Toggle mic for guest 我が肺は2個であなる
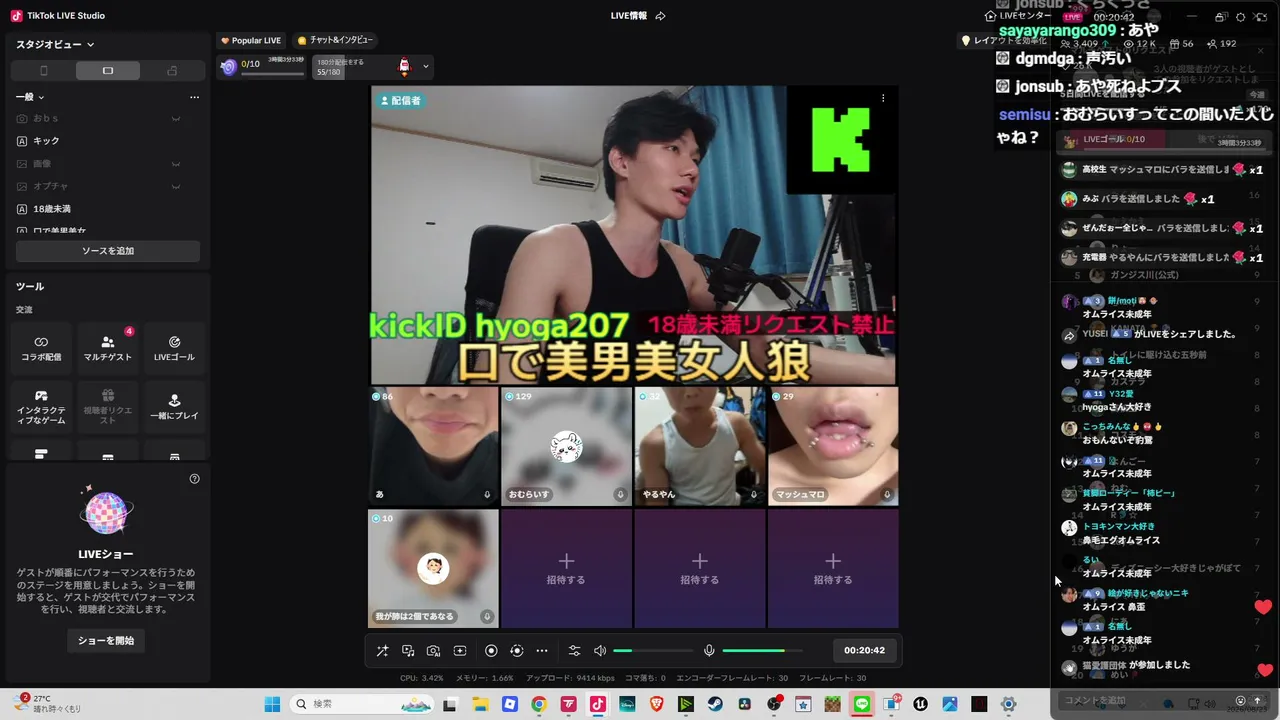This screenshot has height=720, width=1280. coord(487,616)
